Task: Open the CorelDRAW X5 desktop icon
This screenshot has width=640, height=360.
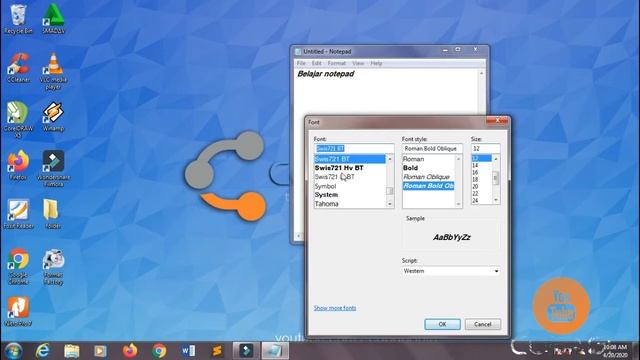Action: 18,120
